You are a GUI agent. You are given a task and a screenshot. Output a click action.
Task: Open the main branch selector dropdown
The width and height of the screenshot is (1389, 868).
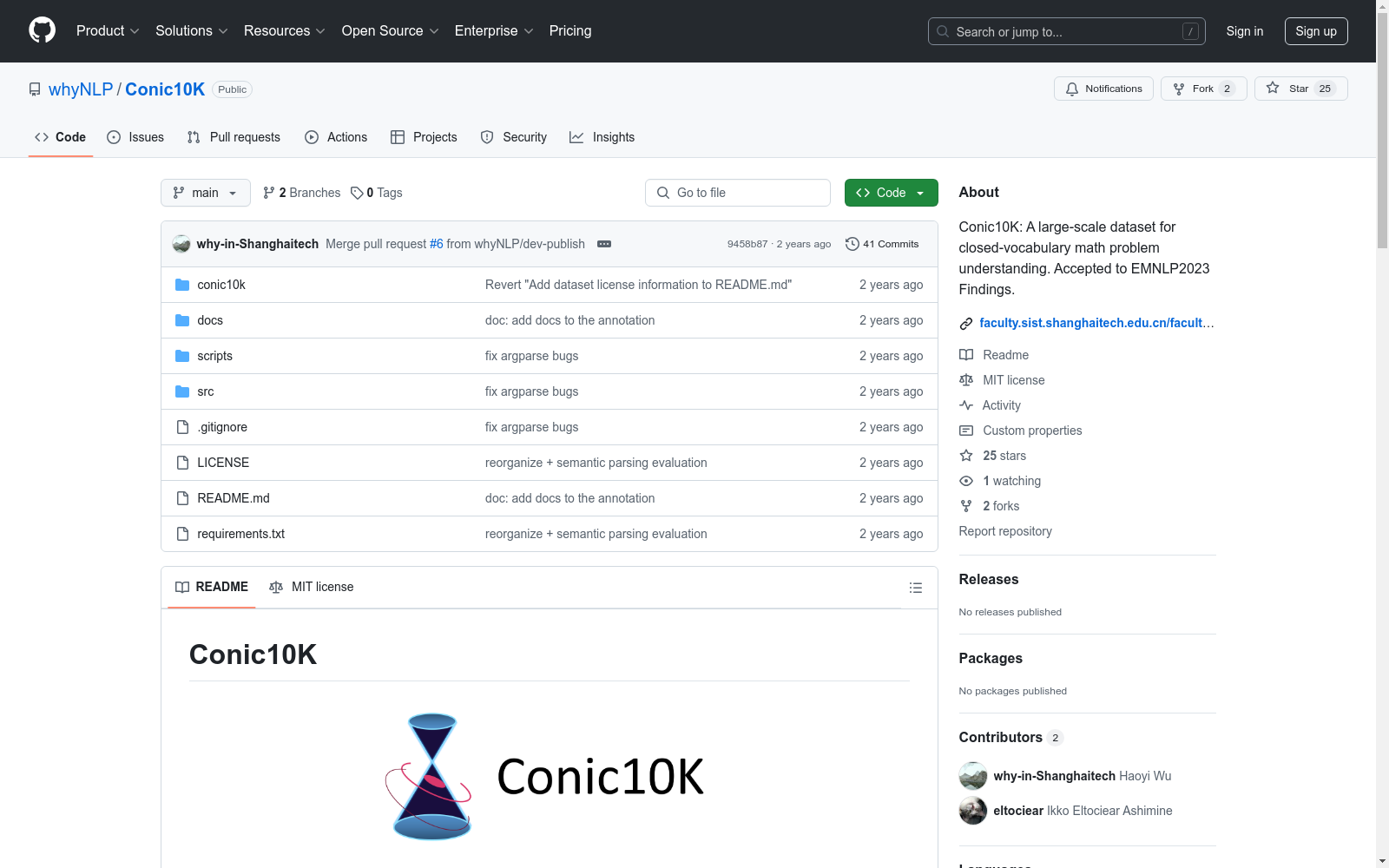tap(206, 193)
